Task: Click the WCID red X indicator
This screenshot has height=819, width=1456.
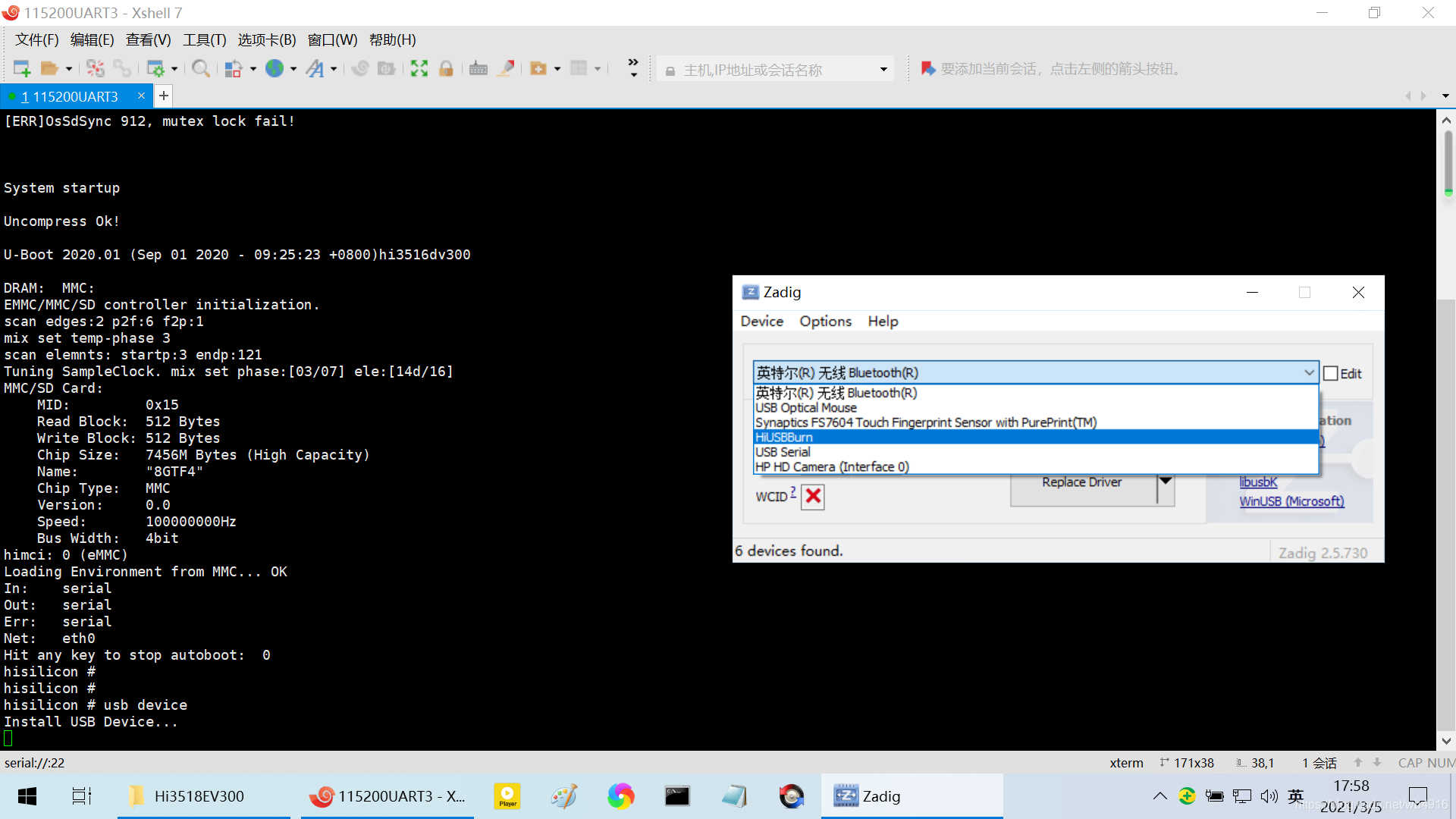Action: [813, 497]
